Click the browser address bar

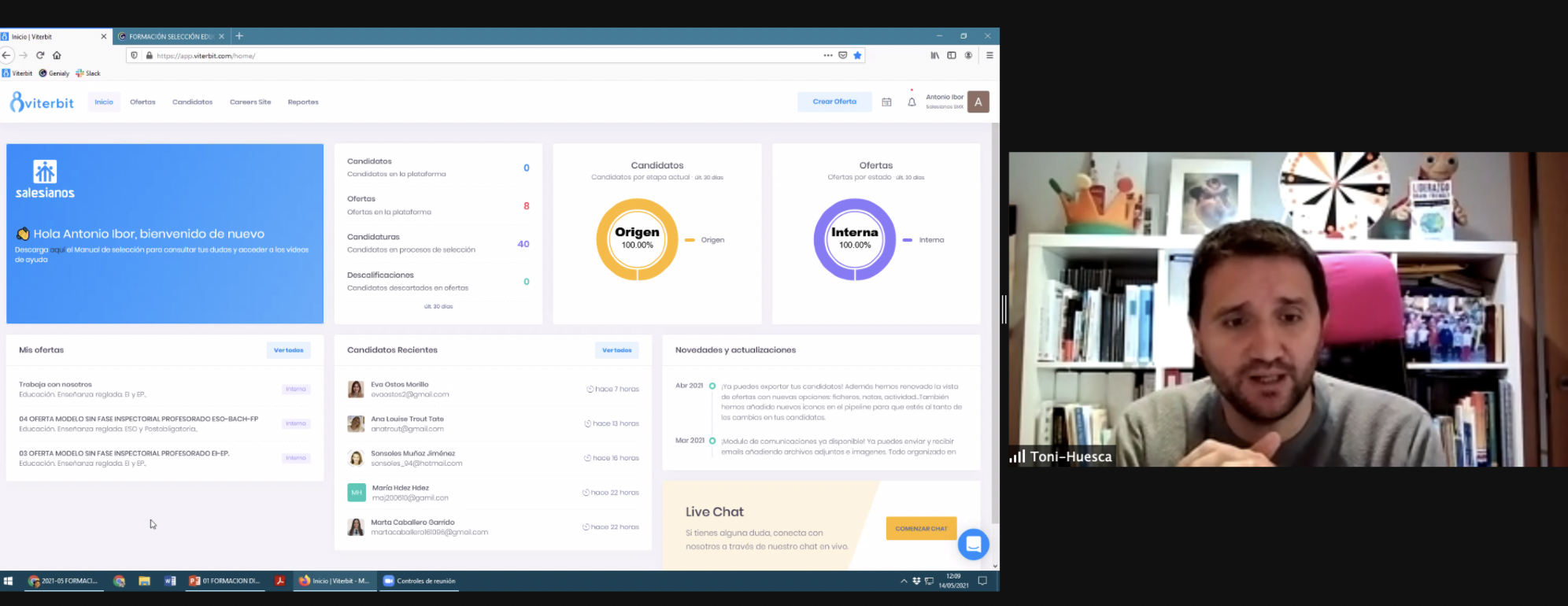click(x=472, y=56)
